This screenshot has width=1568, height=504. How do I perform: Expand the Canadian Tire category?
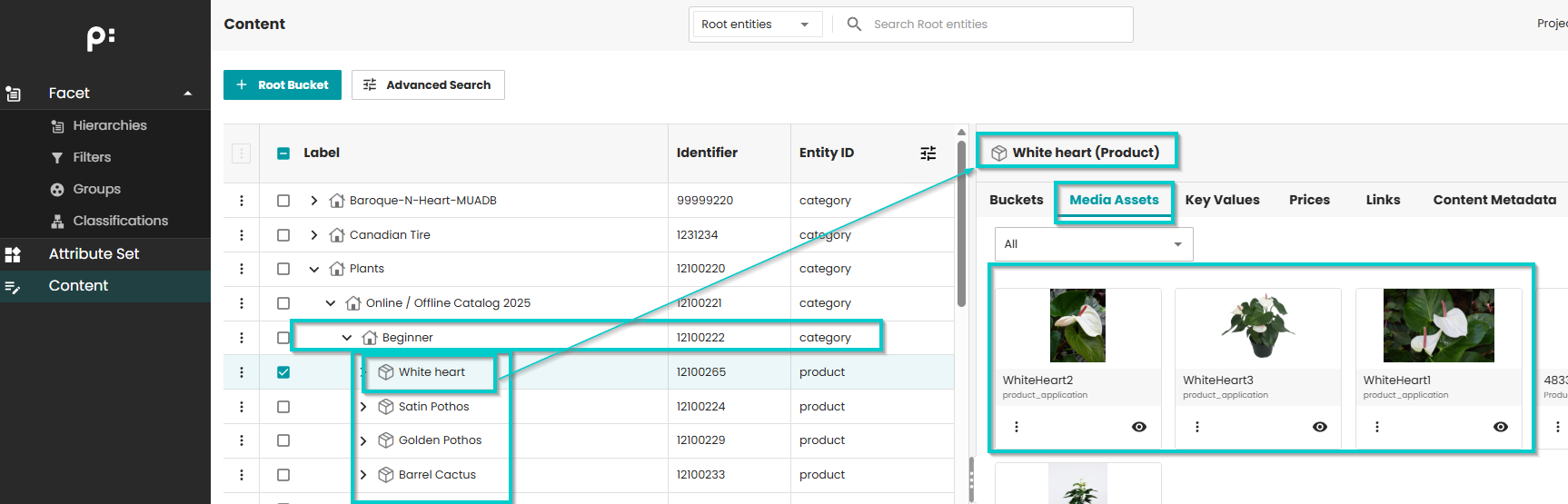coord(314,235)
